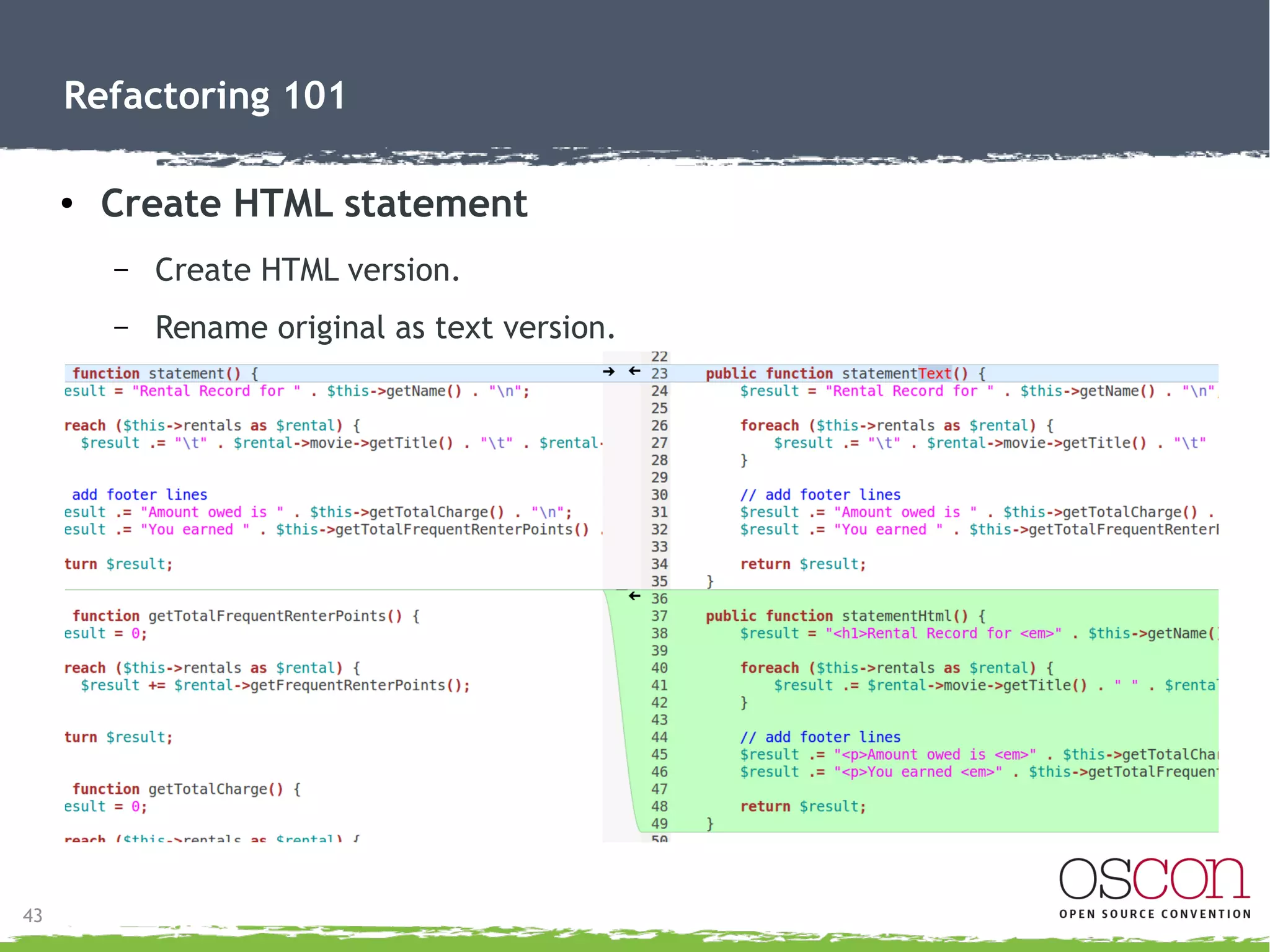Image resolution: width=1270 pixels, height=952 pixels.
Task: Click the foreach statement on line 40
Action: click(x=897, y=668)
